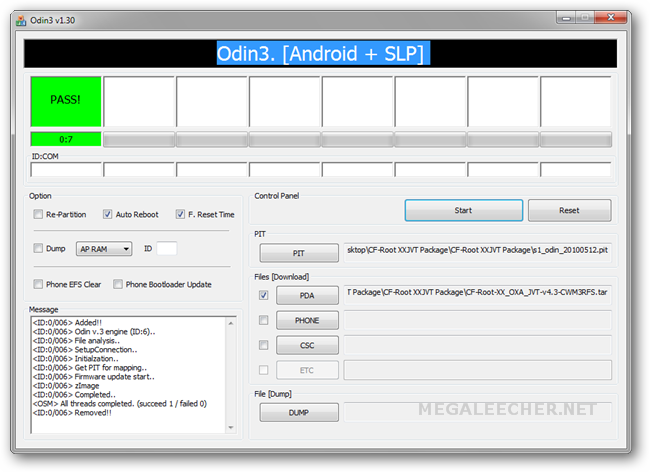Click the 'zImage' log line
This screenshot has width=650, height=472.
(66, 386)
